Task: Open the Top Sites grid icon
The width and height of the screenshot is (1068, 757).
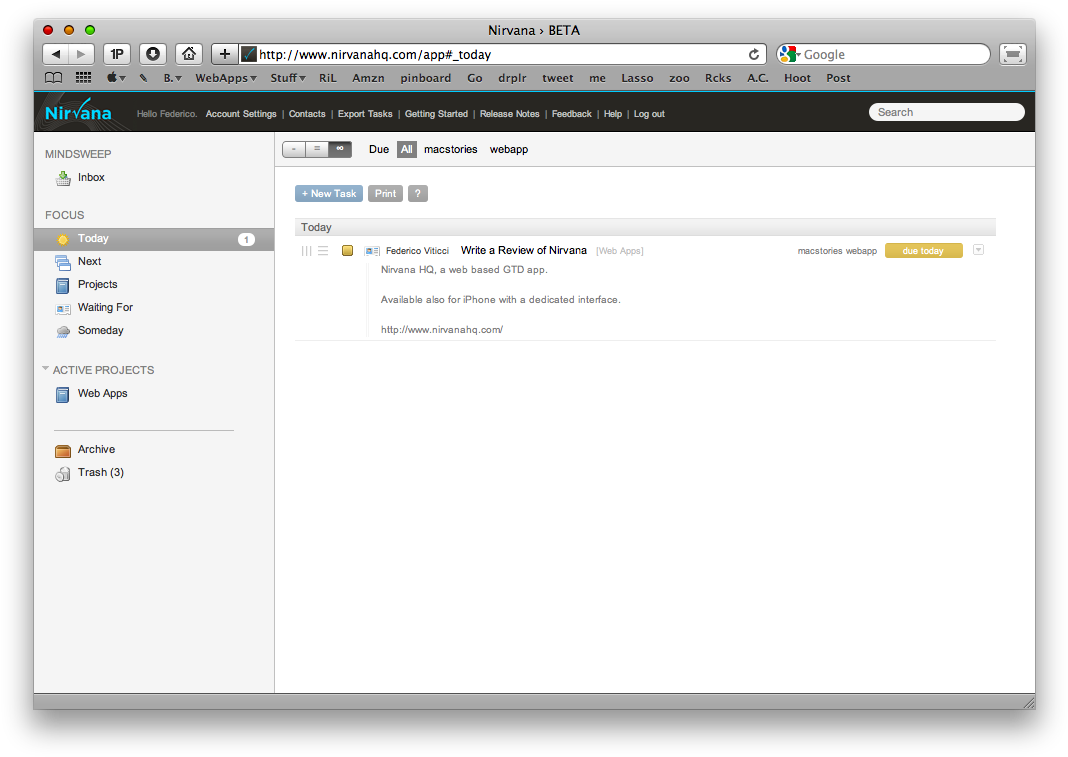Action: (83, 78)
